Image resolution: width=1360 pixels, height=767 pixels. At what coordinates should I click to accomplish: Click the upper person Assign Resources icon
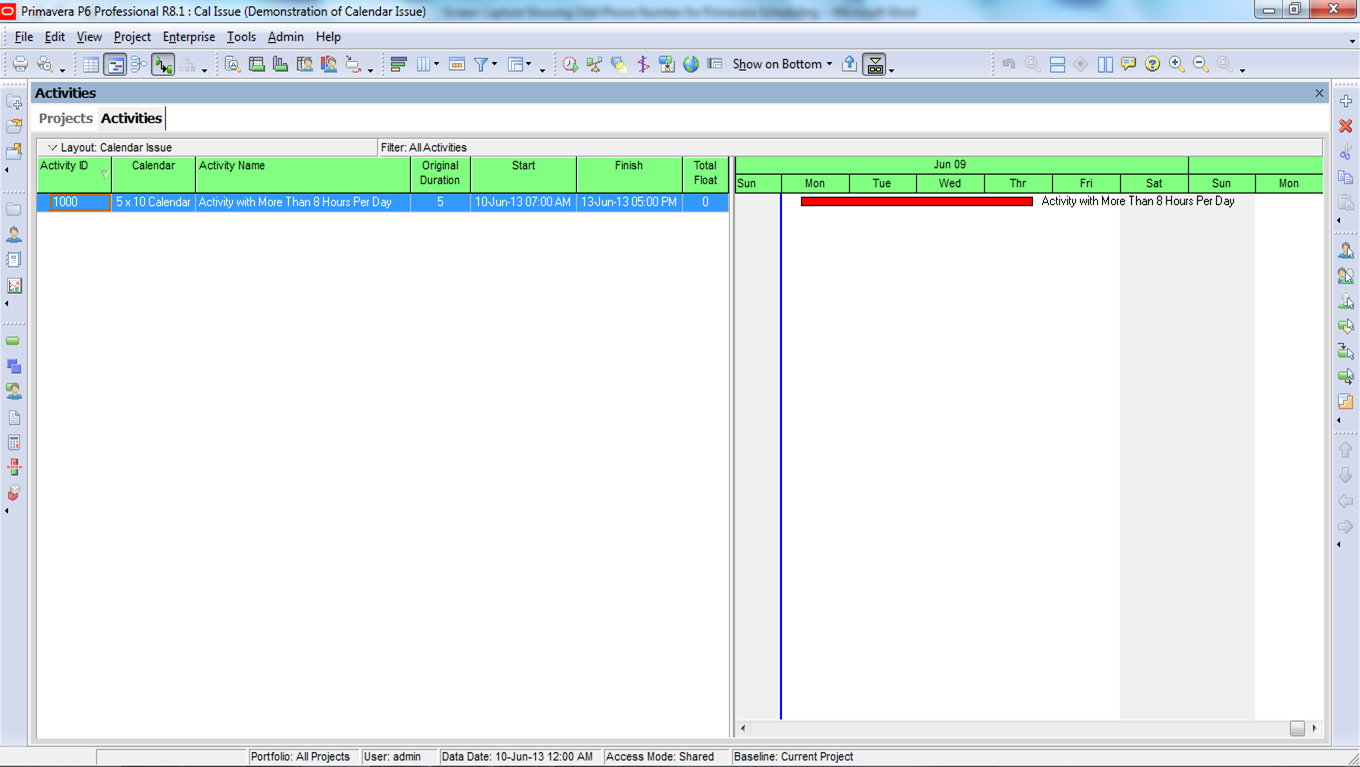pyautogui.click(x=1346, y=250)
